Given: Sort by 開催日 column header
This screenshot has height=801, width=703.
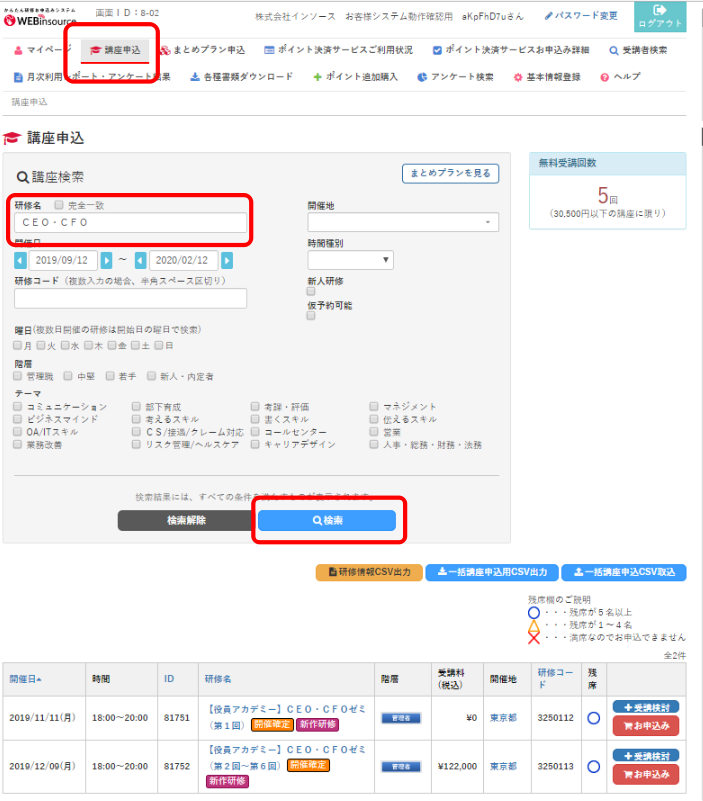Looking at the screenshot, I should 26,679.
